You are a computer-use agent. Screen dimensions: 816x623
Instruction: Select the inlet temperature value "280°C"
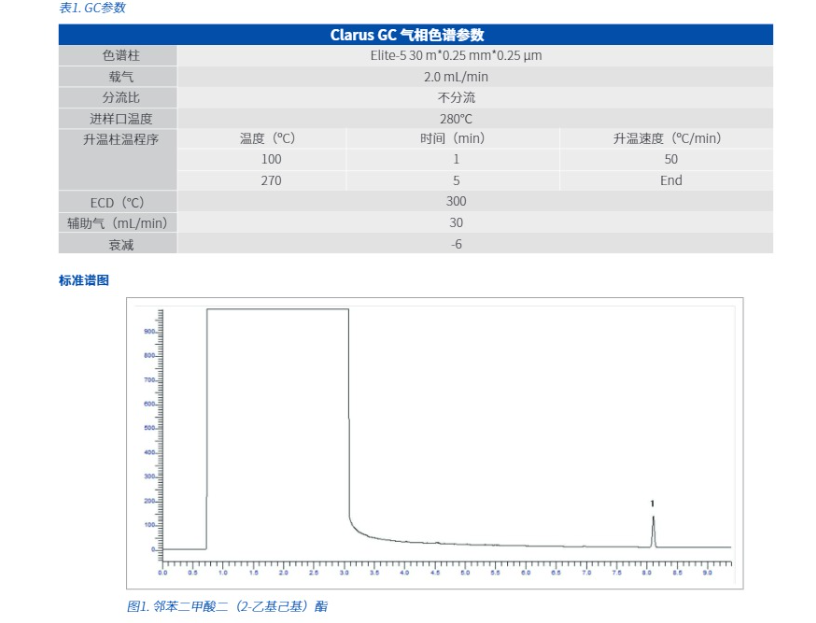pos(456,118)
